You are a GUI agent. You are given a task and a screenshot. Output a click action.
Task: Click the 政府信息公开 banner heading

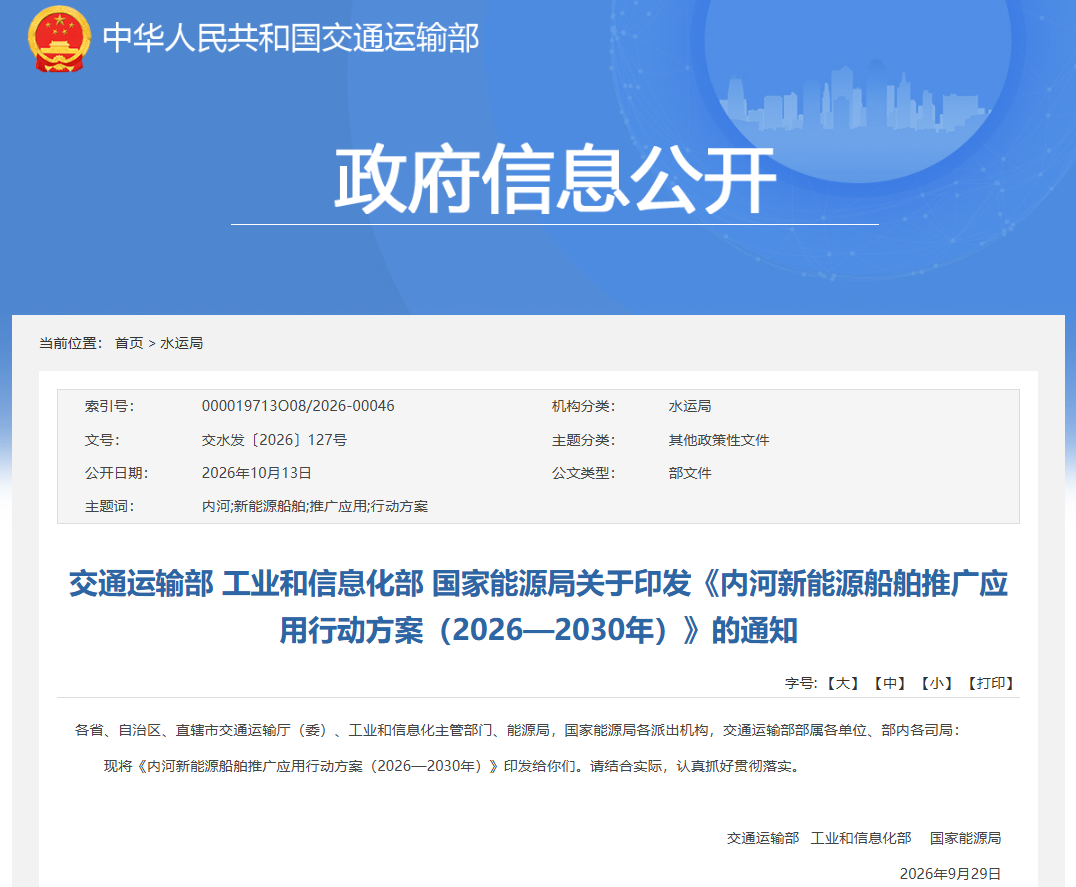point(554,179)
